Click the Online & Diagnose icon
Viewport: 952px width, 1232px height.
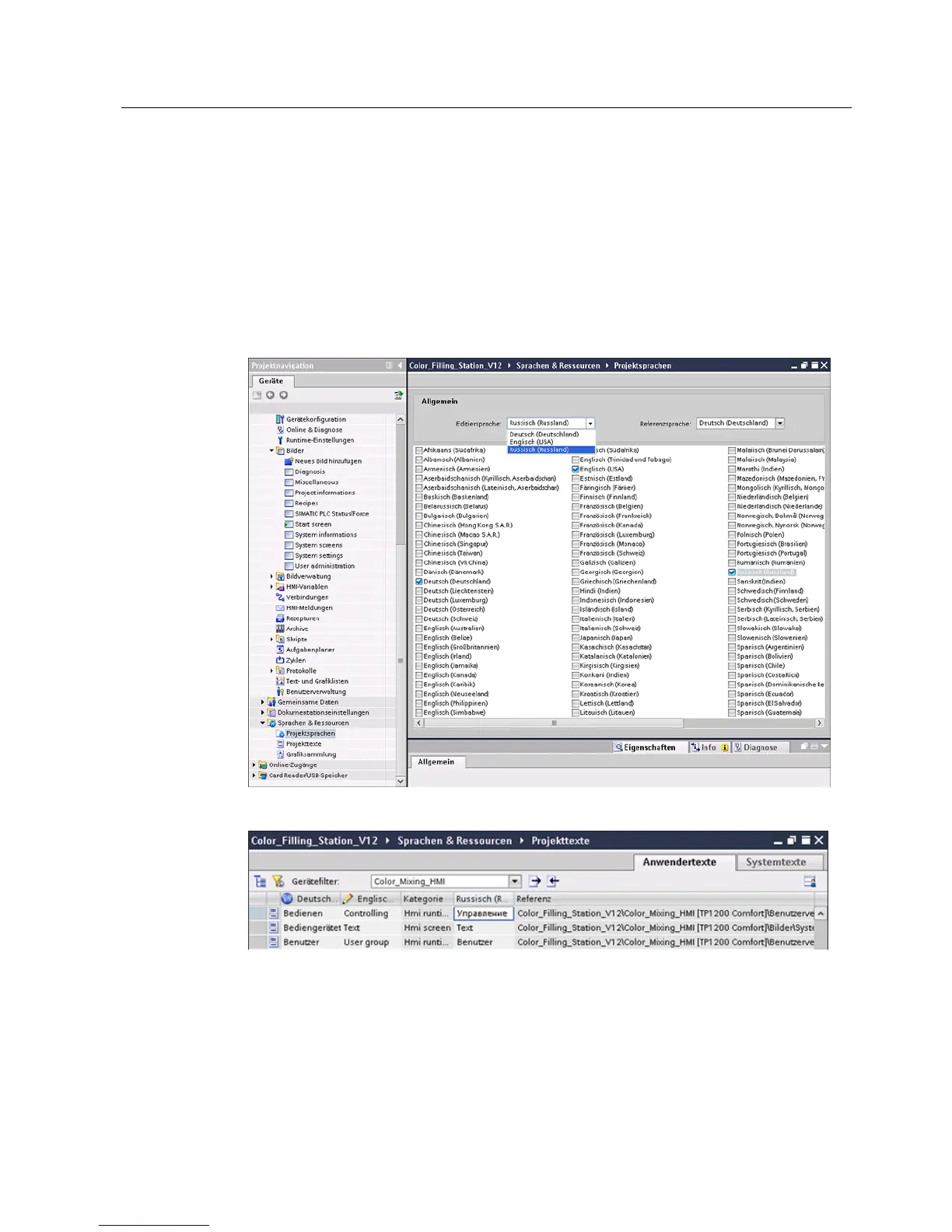[x=280, y=429]
